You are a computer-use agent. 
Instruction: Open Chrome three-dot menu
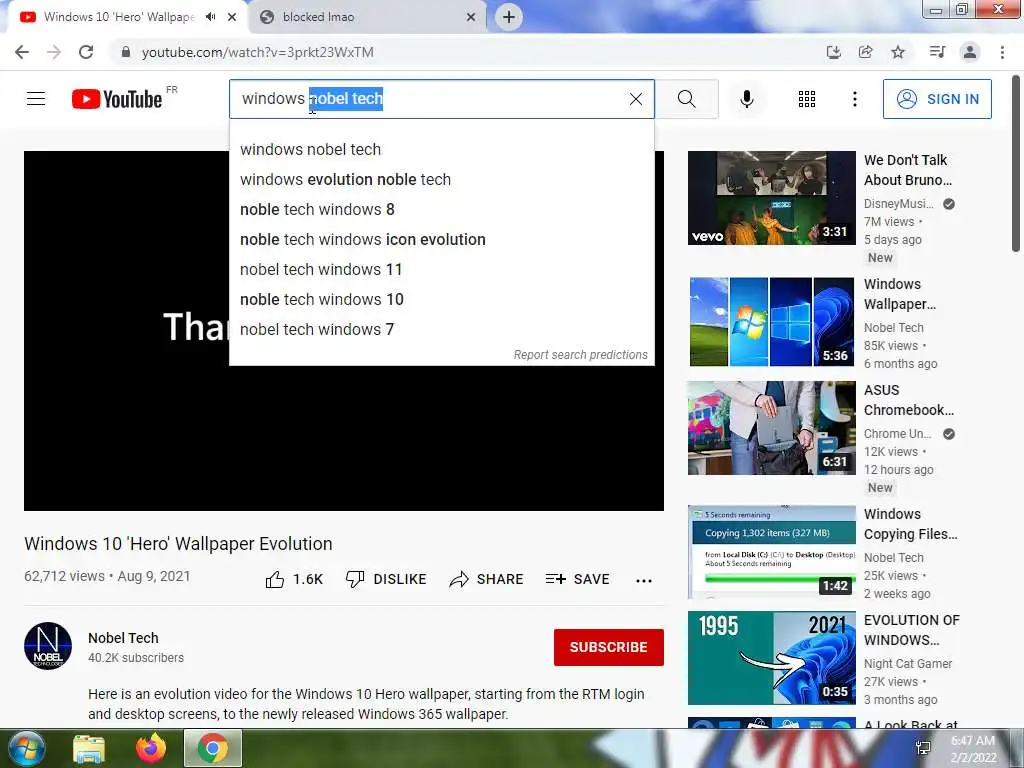[x=1002, y=52]
